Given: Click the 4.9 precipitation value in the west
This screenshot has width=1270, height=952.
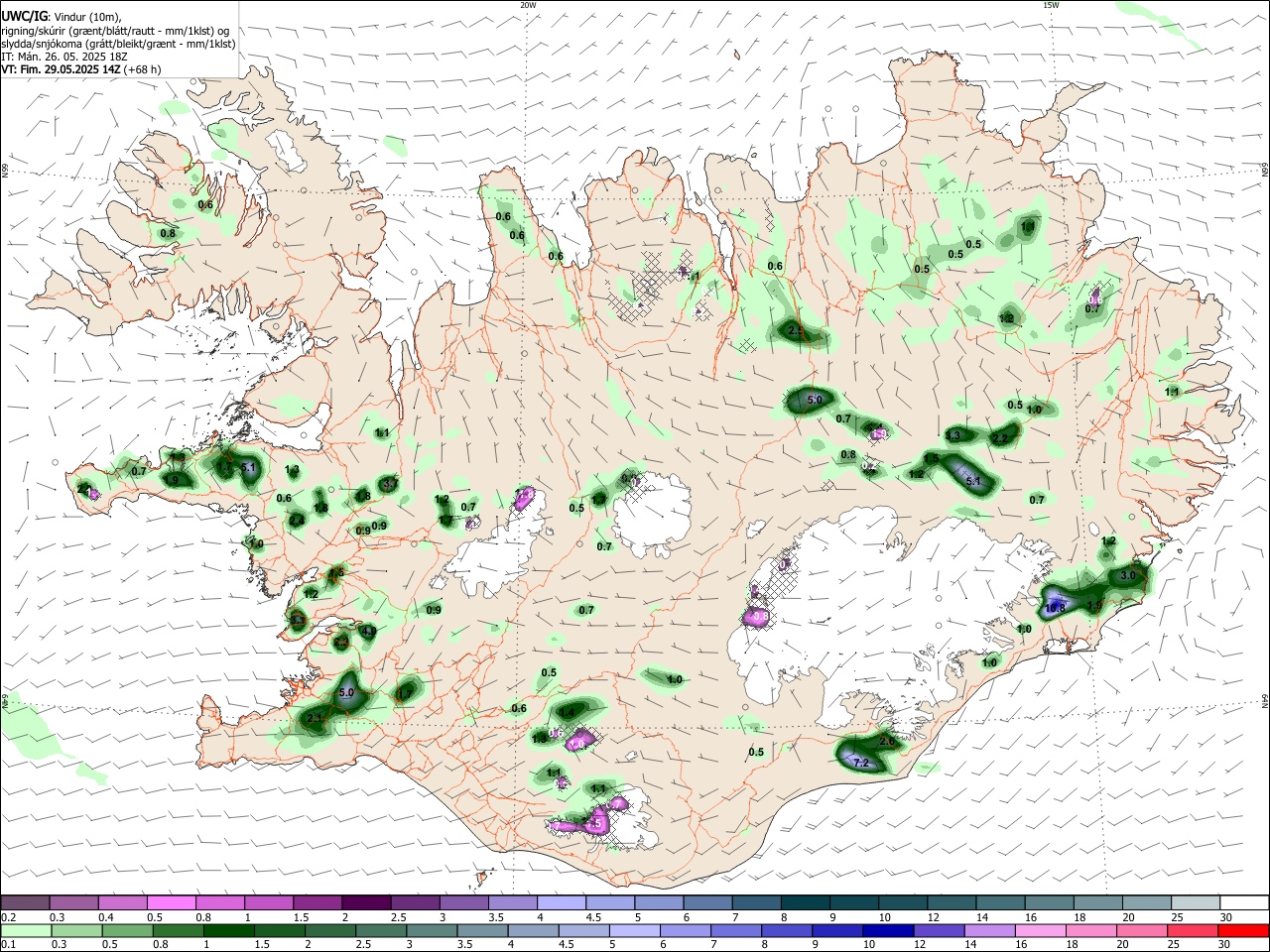Looking at the screenshot, I should (x=369, y=631).
